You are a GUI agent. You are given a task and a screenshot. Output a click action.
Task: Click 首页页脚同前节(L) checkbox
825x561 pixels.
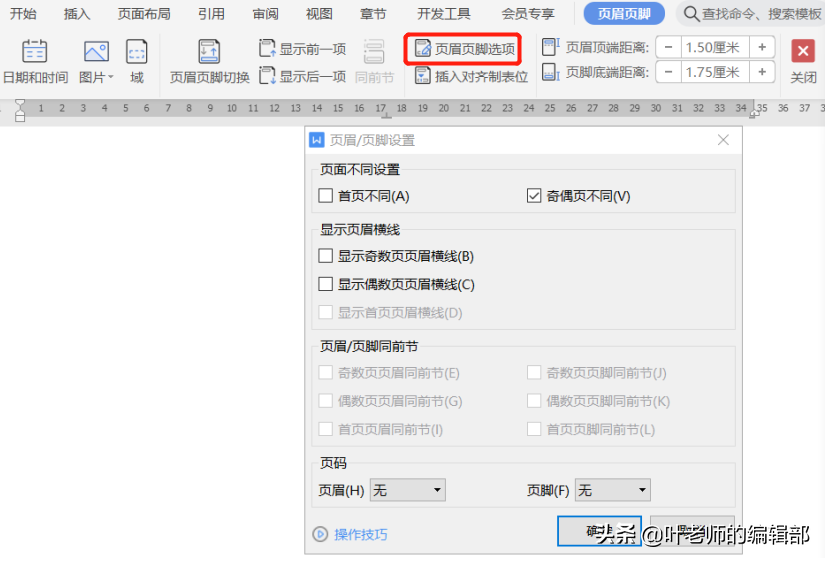[534, 429]
